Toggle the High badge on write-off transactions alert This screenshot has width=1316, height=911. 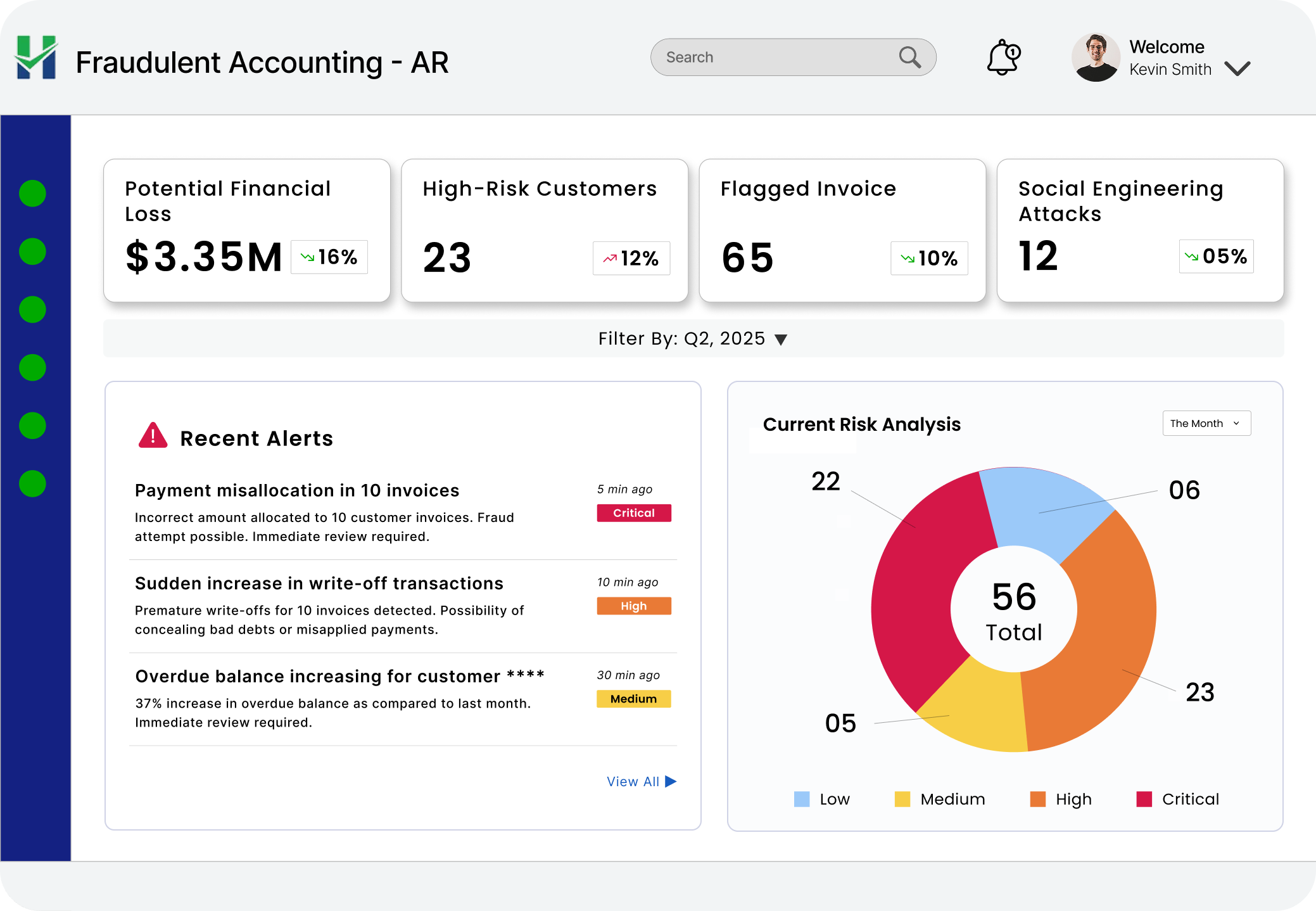tap(633, 606)
